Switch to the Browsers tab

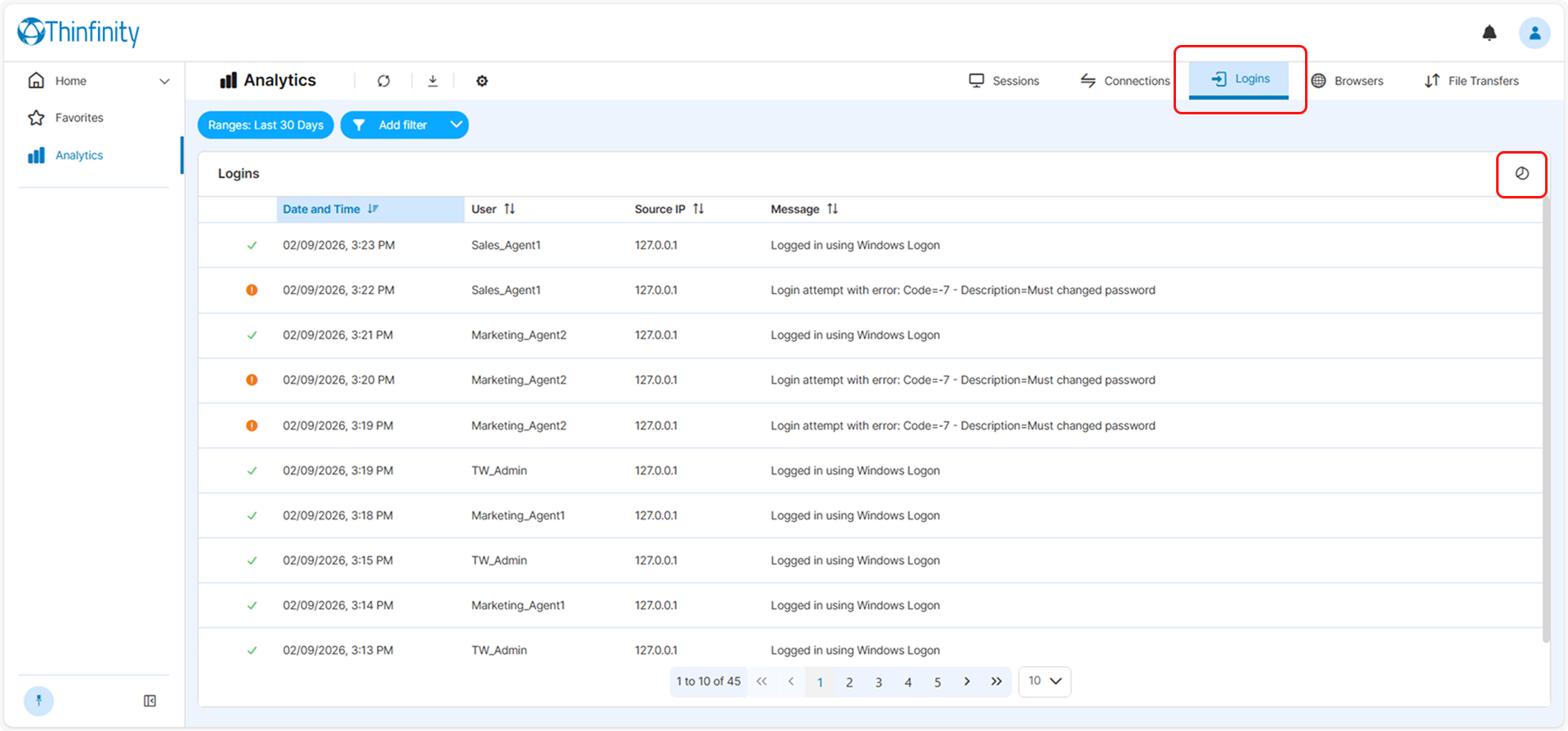1347,81
